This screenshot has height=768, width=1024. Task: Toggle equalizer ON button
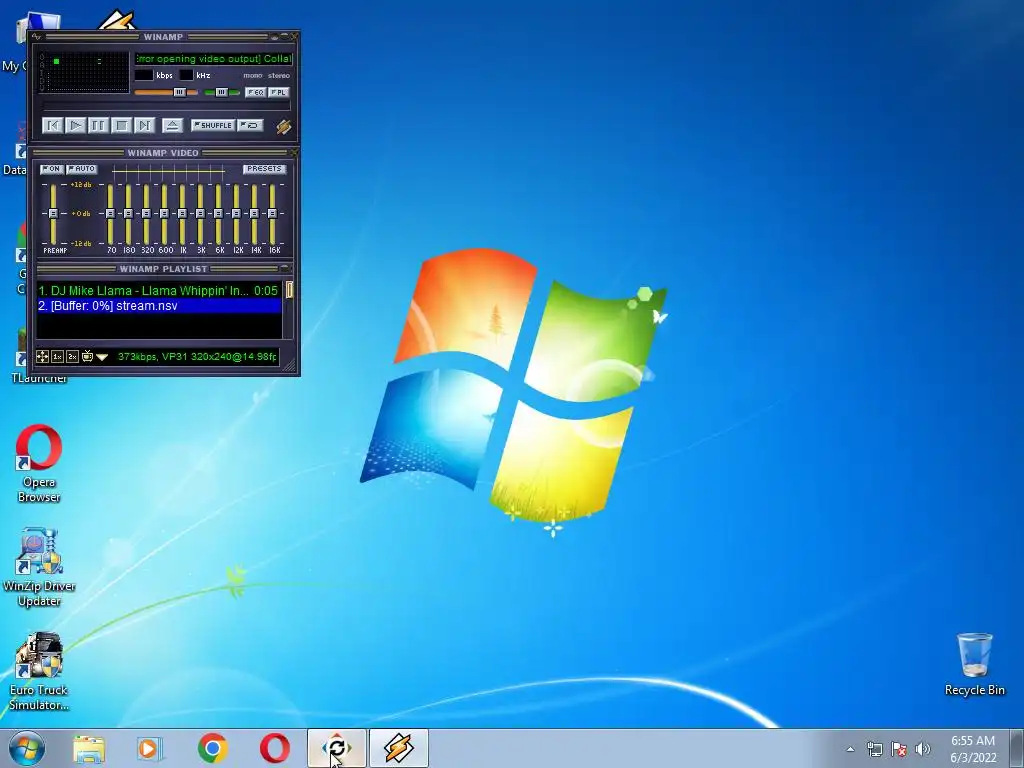tap(52, 169)
